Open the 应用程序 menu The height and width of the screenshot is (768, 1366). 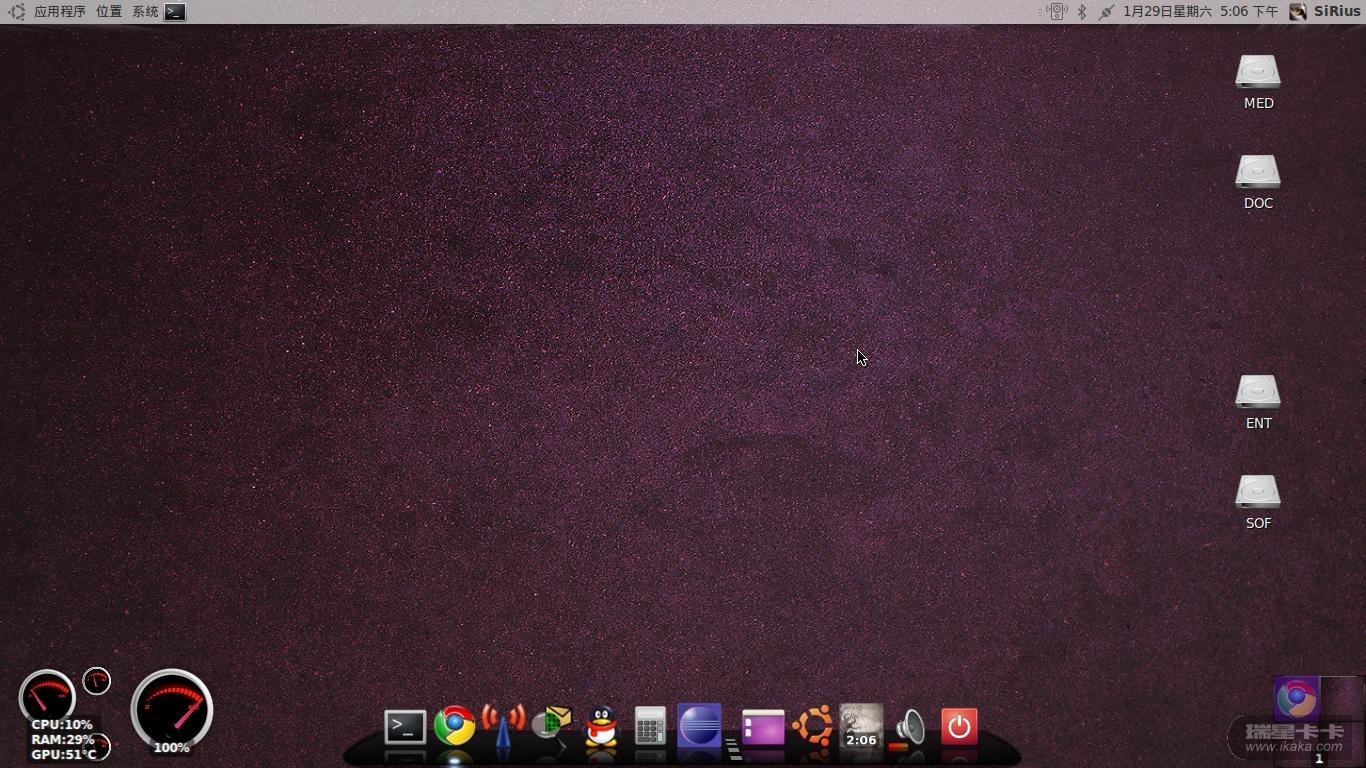tap(60, 12)
